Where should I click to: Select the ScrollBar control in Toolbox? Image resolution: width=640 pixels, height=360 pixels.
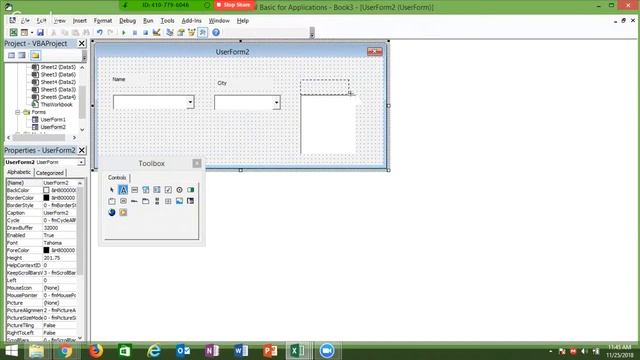coord(157,201)
